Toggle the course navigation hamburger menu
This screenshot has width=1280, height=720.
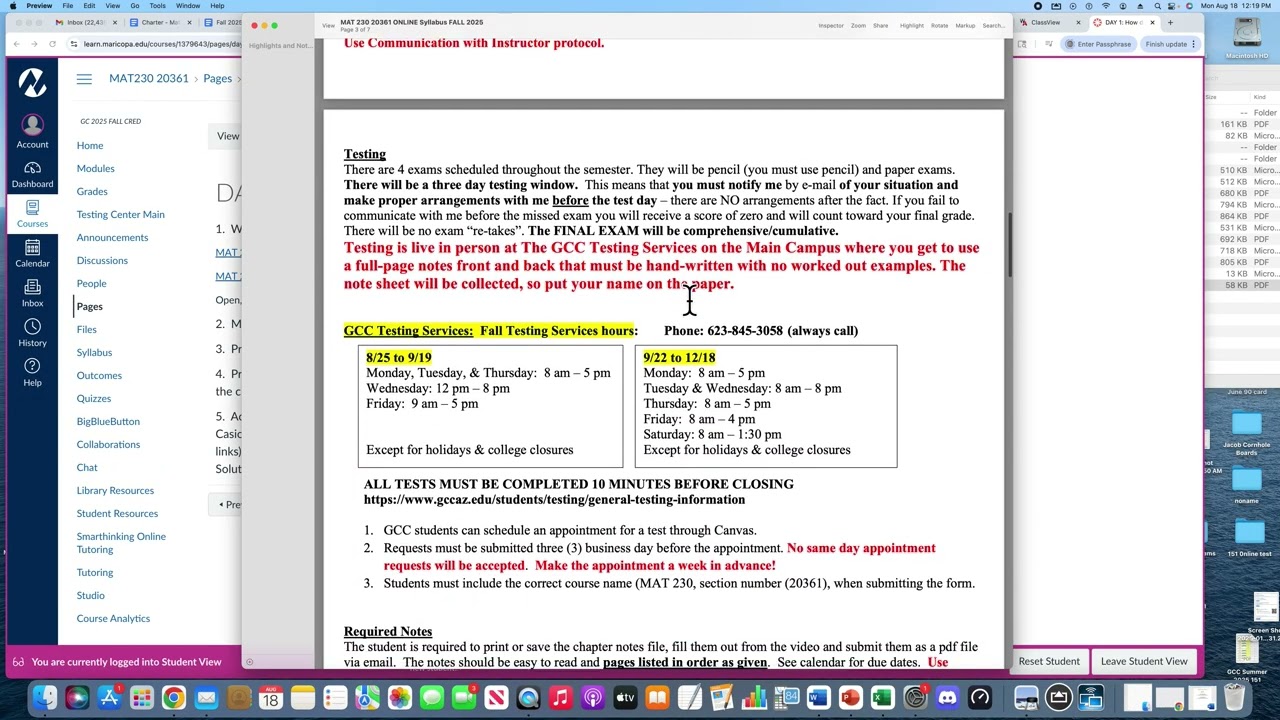(x=84, y=79)
